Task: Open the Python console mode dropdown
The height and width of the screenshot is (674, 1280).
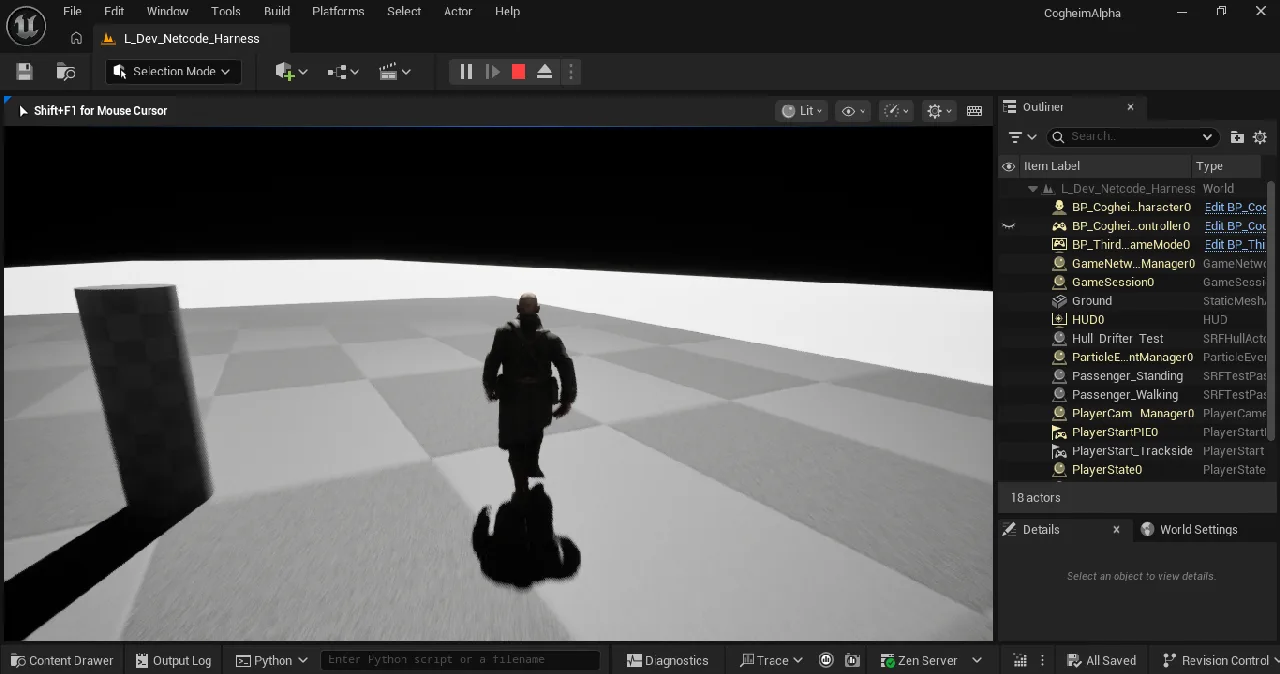Action: 272,660
